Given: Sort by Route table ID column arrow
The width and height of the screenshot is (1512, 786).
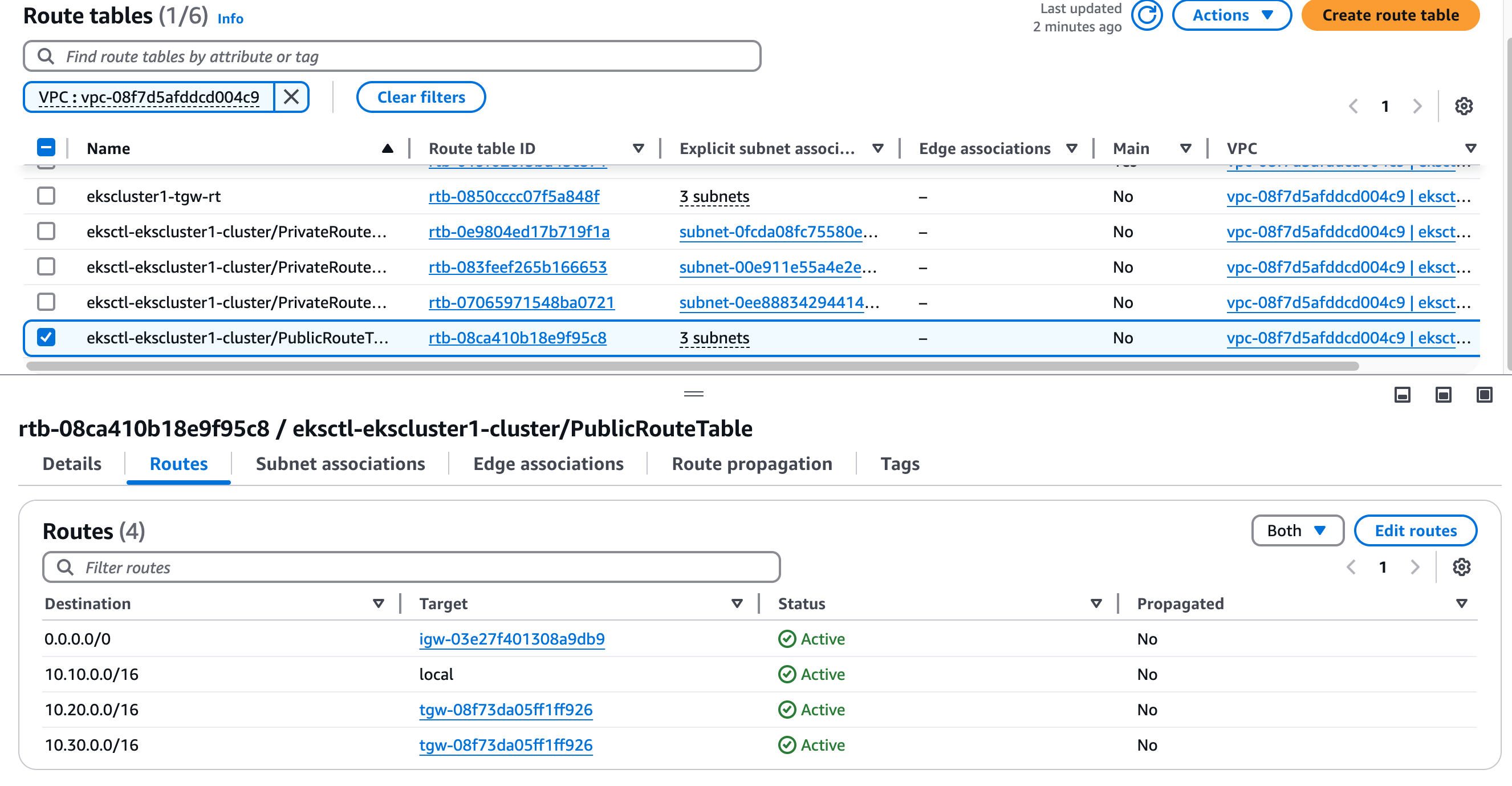Looking at the screenshot, I should [638, 148].
